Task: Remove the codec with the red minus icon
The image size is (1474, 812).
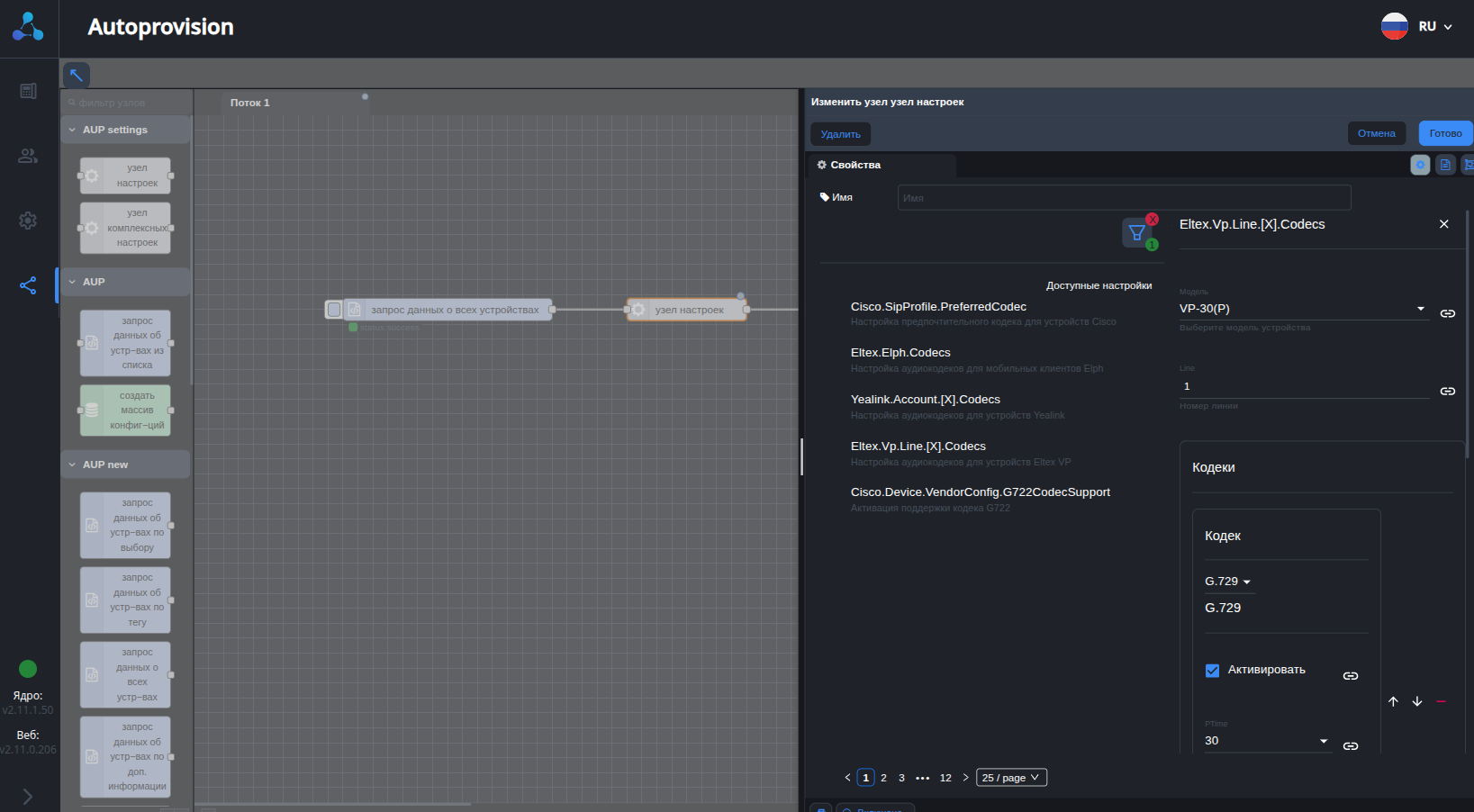Action: (x=1441, y=701)
